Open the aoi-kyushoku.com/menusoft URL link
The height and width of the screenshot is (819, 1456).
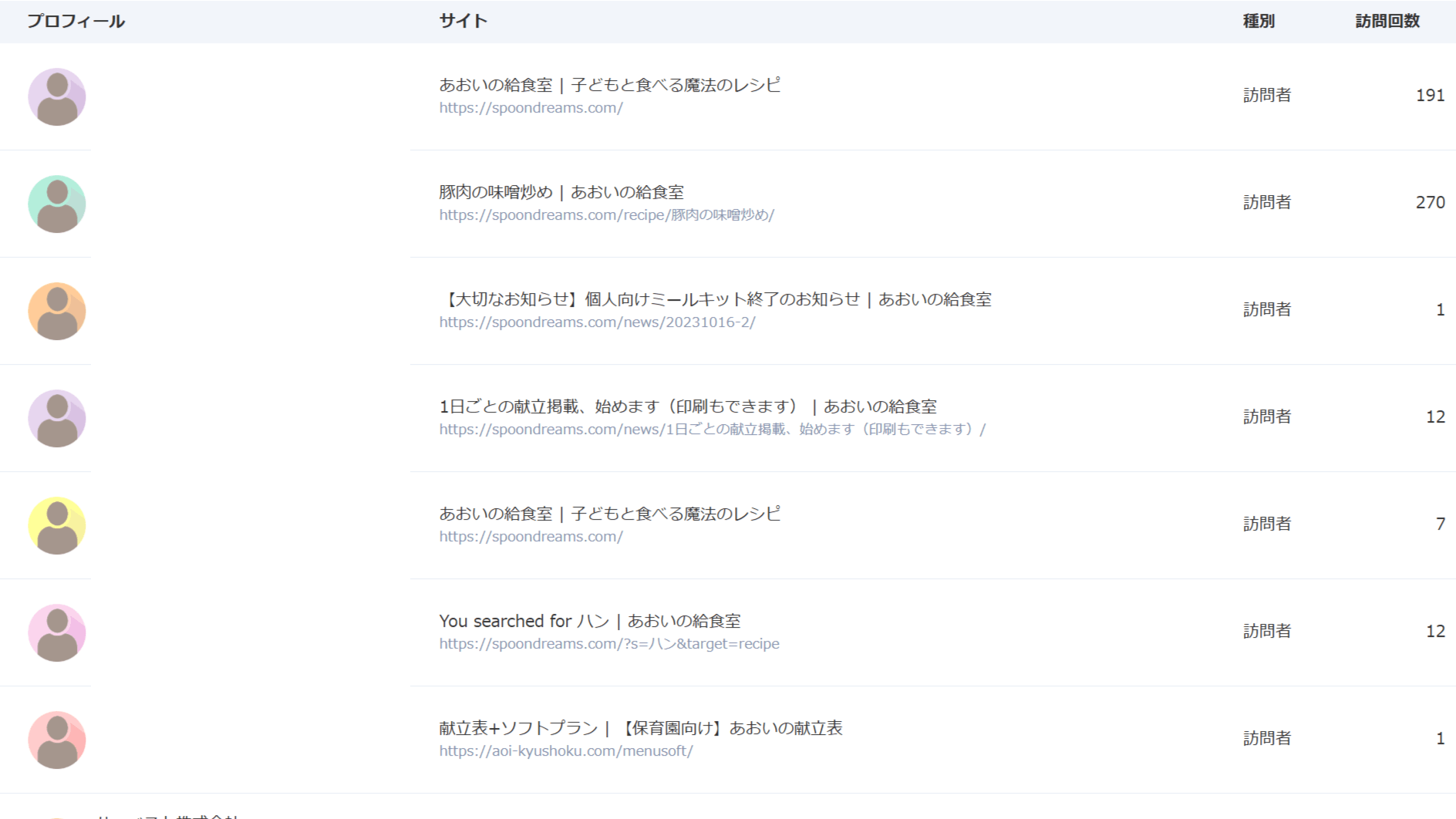[565, 751]
